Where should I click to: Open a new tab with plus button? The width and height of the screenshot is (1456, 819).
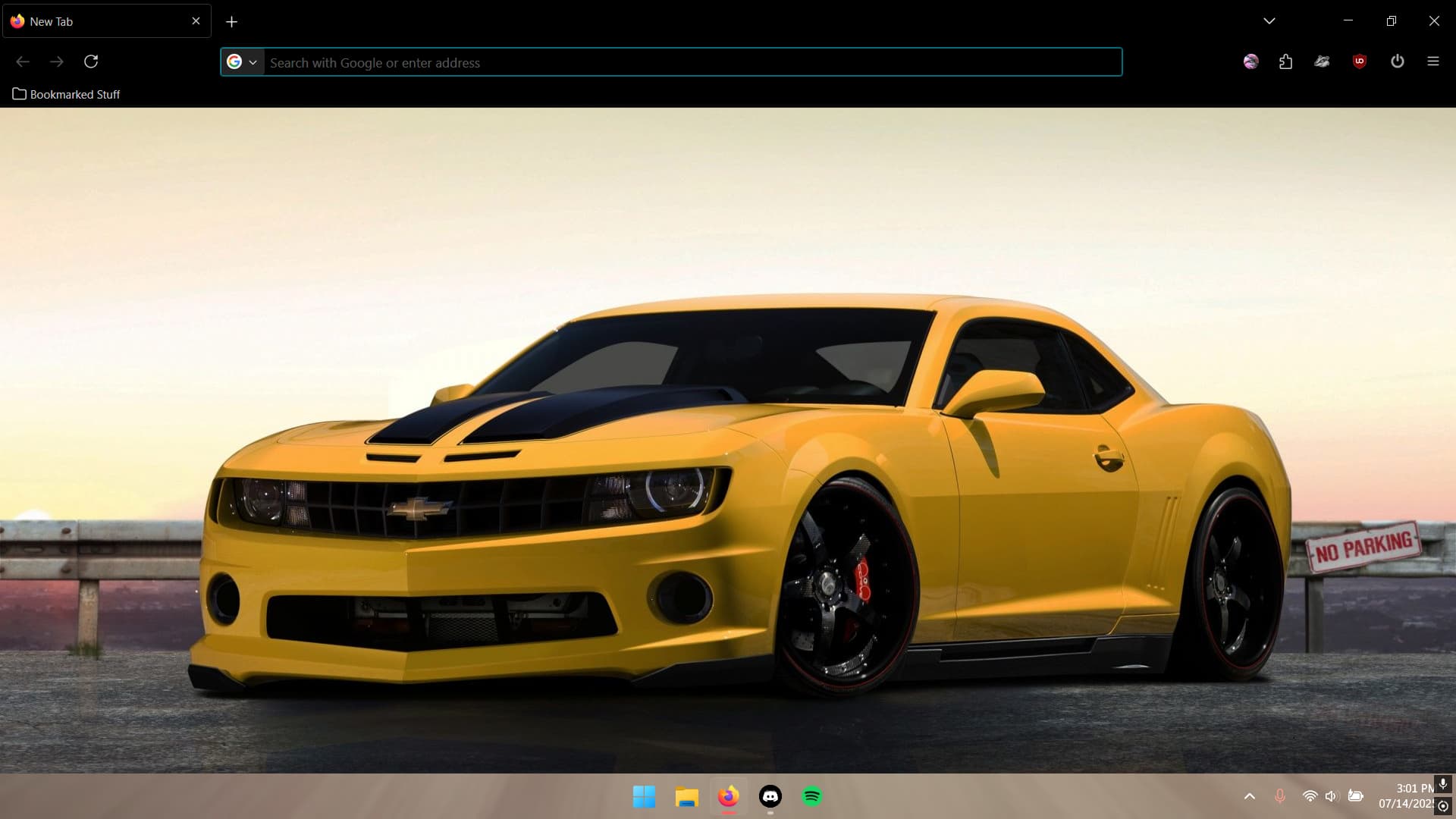[232, 22]
